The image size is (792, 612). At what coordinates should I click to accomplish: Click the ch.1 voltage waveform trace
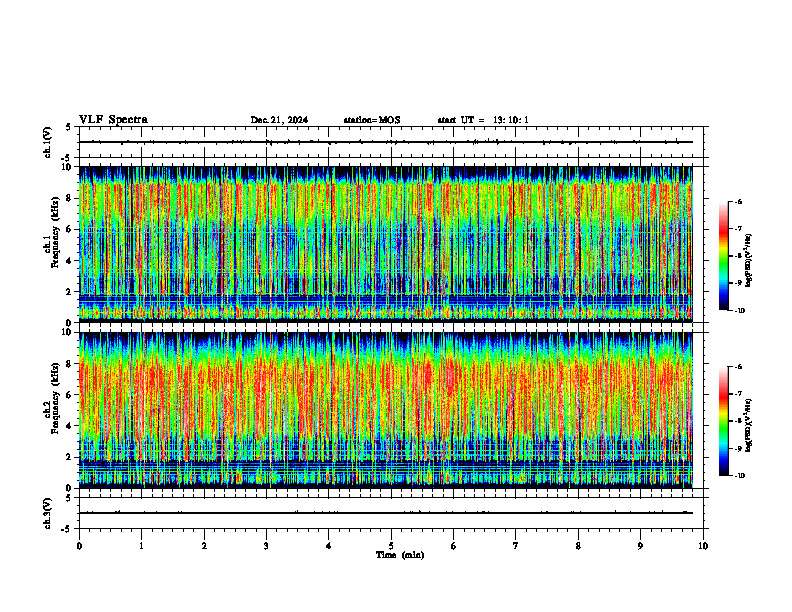[x=386, y=142]
